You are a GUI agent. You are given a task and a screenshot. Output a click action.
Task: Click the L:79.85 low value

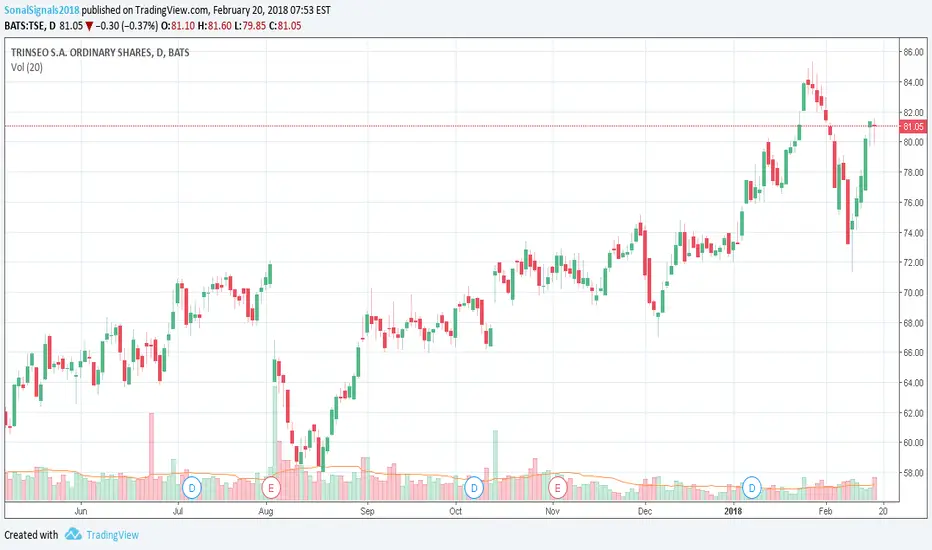coord(250,26)
